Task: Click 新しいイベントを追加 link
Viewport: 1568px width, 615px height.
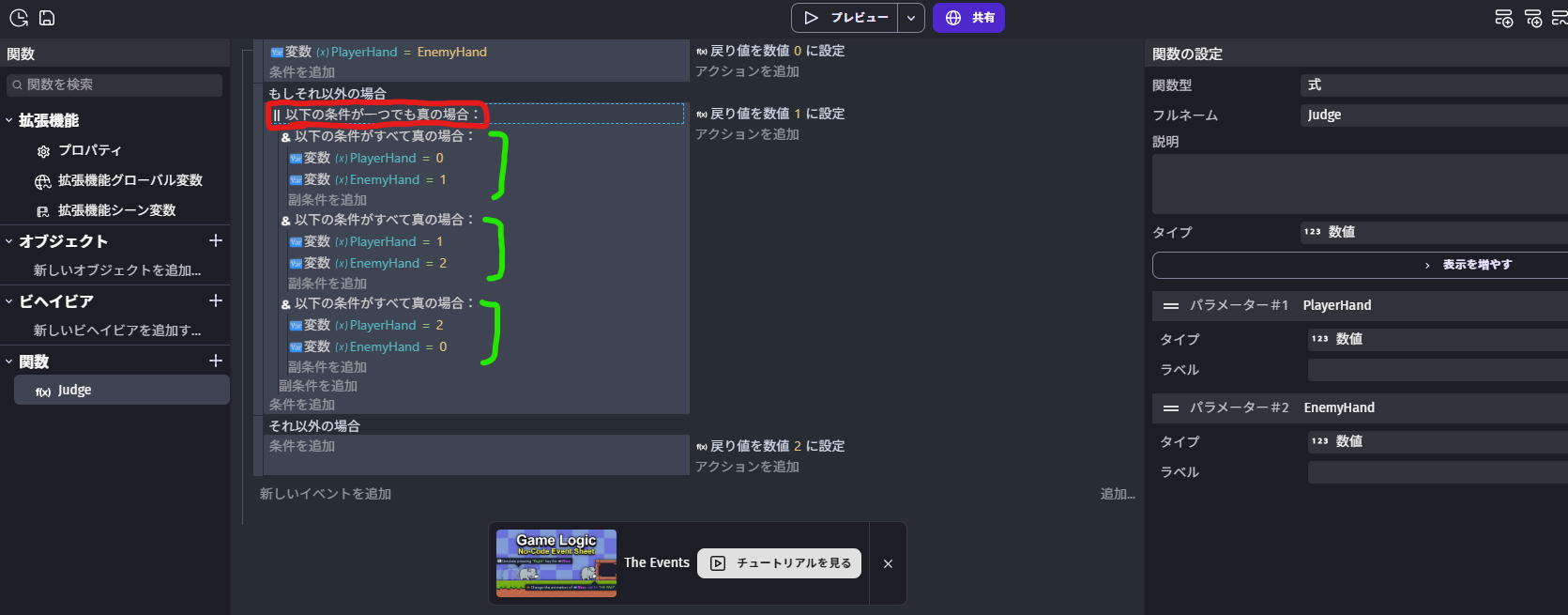Action: (326, 494)
